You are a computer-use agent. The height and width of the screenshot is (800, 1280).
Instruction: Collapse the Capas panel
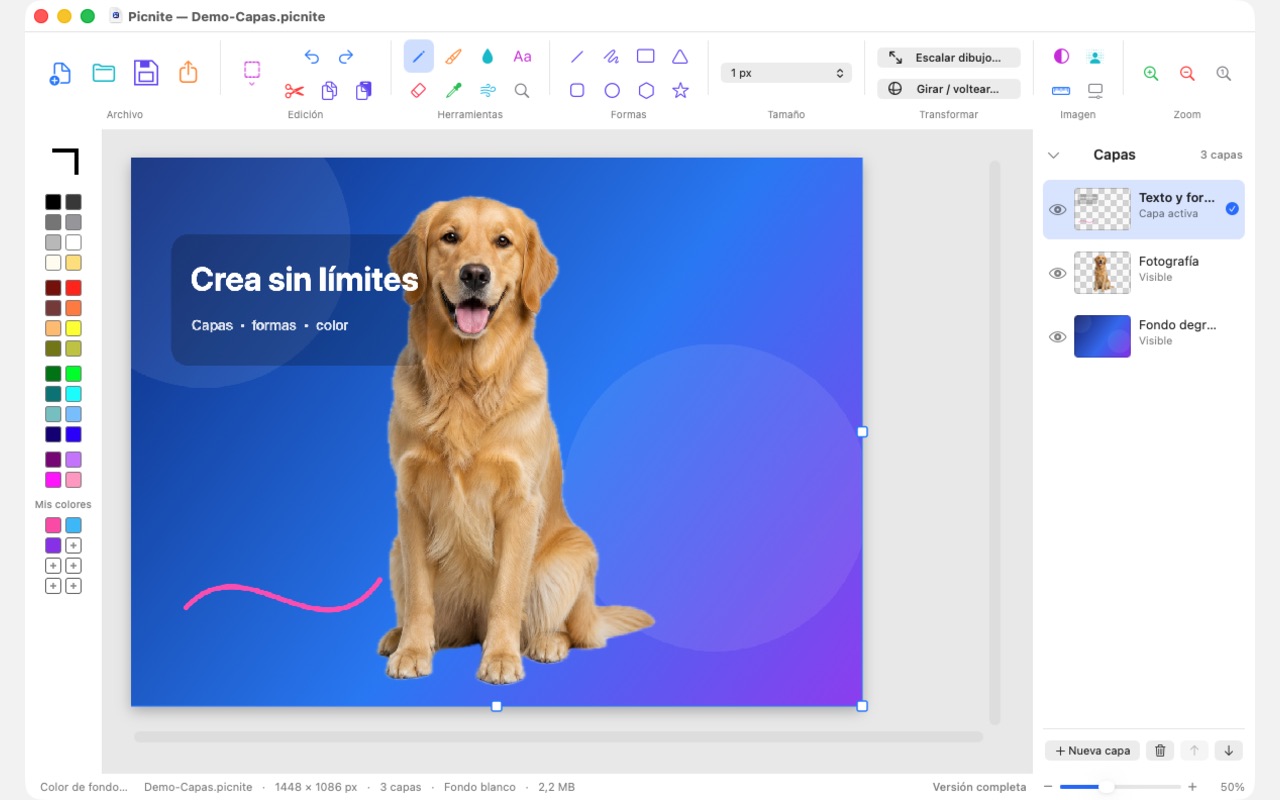1053,155
